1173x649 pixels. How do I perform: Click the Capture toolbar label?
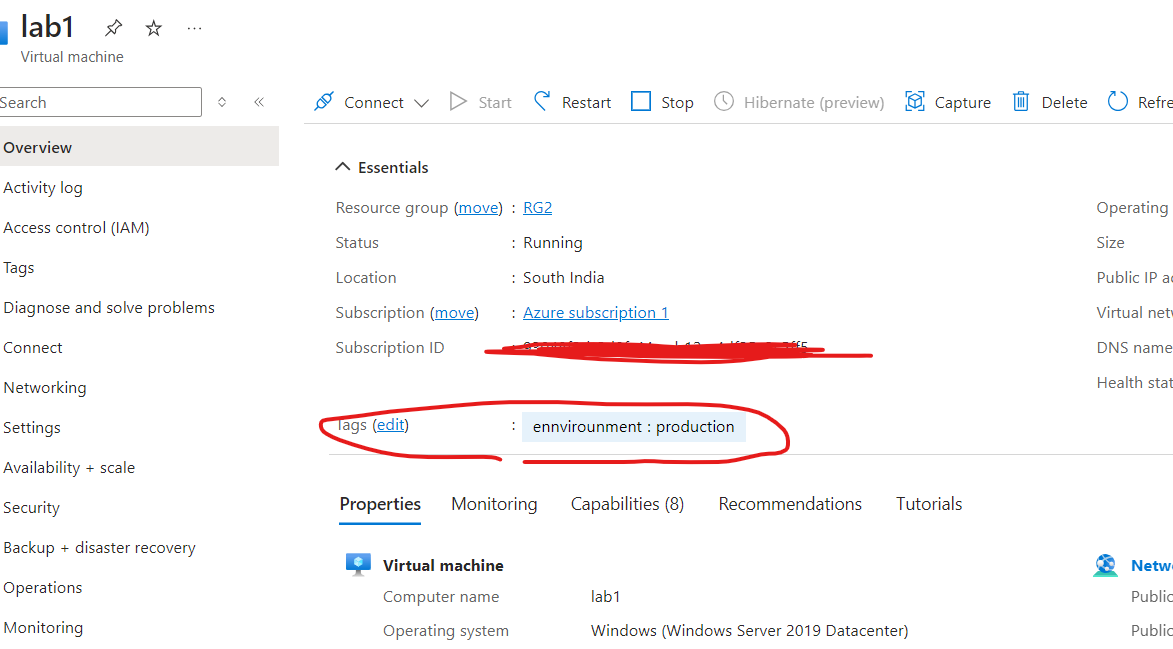(x=963, y=102)
